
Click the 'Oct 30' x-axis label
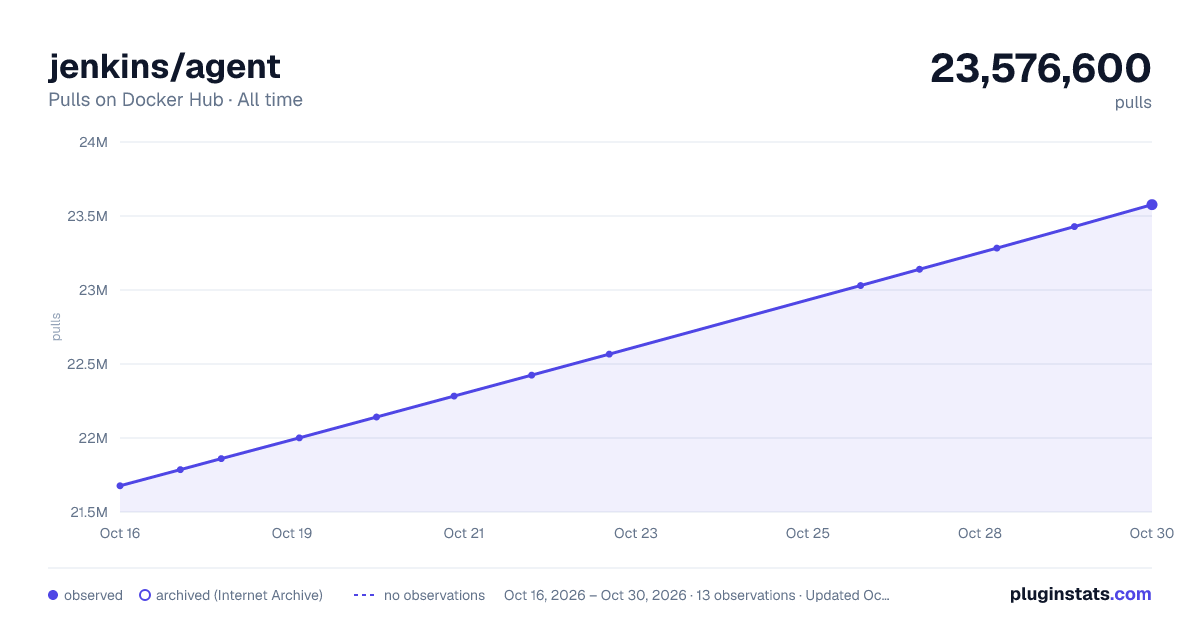[x=1151, y=533]
